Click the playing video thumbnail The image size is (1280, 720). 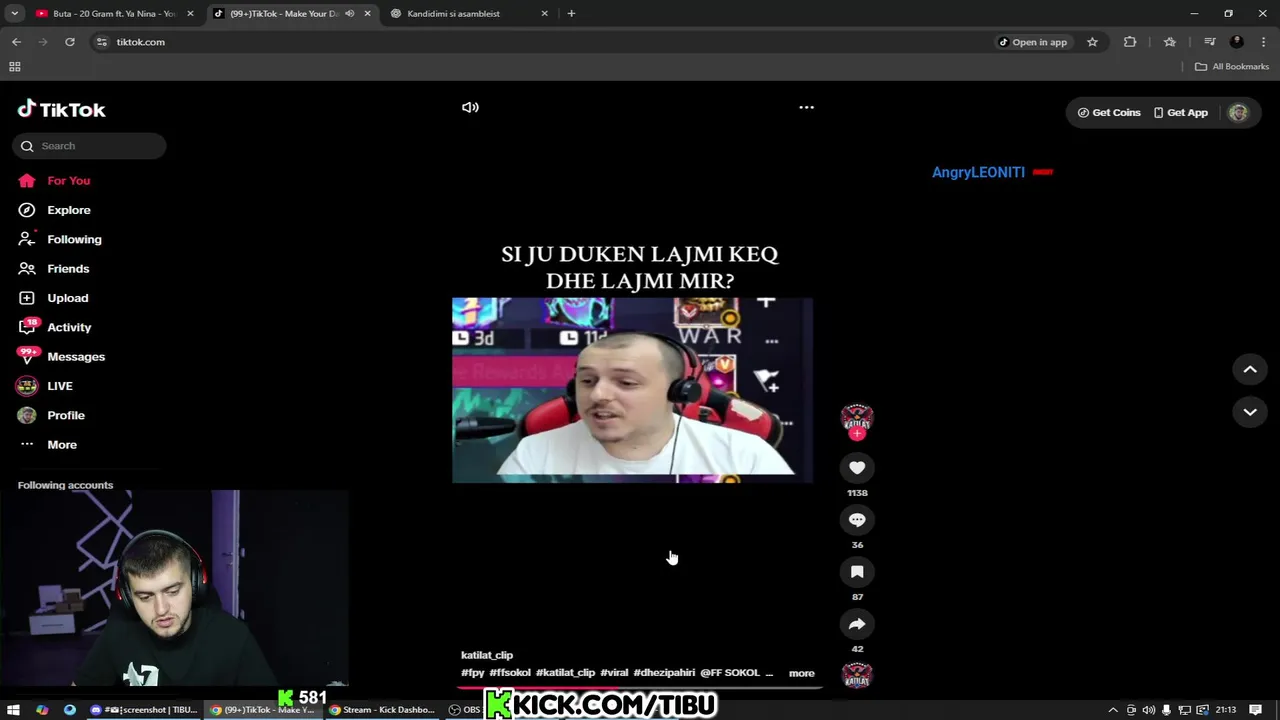click(x=632, y=390)
